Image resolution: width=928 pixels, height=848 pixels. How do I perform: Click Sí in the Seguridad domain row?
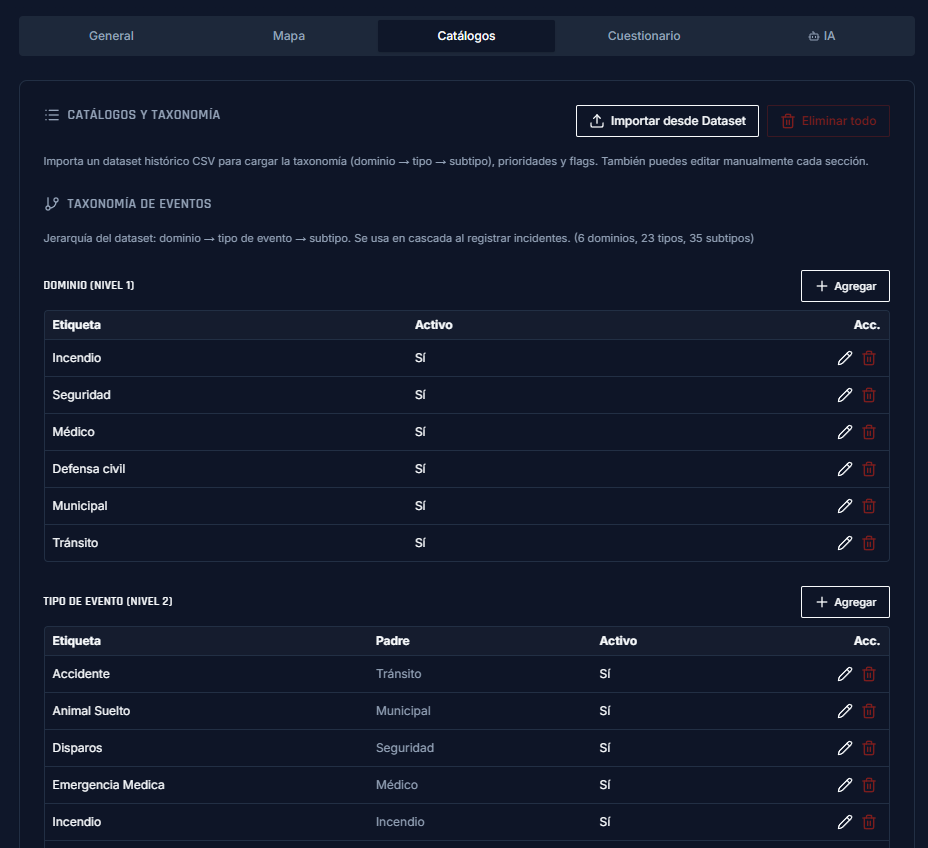coord(420,395)
